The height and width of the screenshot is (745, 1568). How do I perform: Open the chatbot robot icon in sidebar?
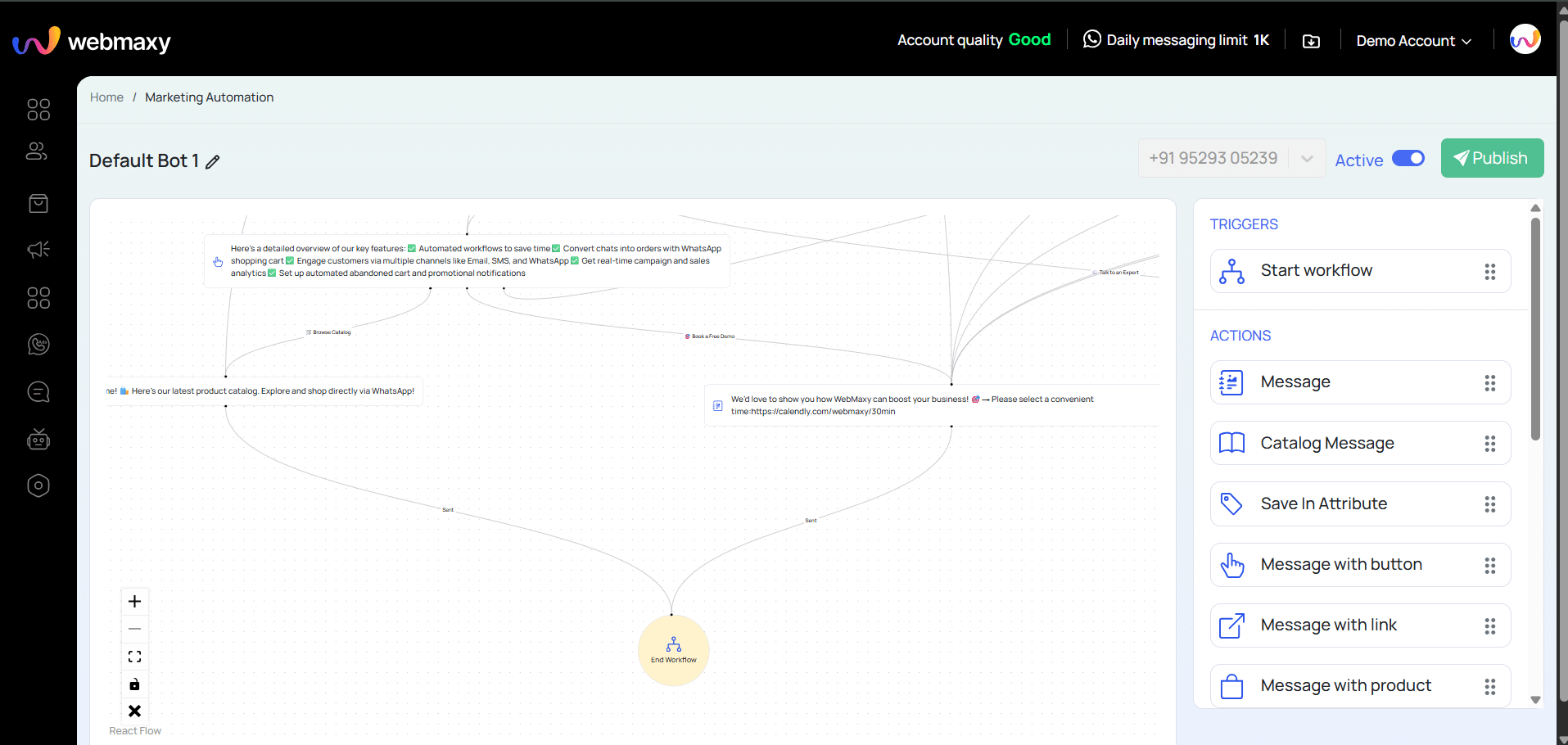[38, 440]
